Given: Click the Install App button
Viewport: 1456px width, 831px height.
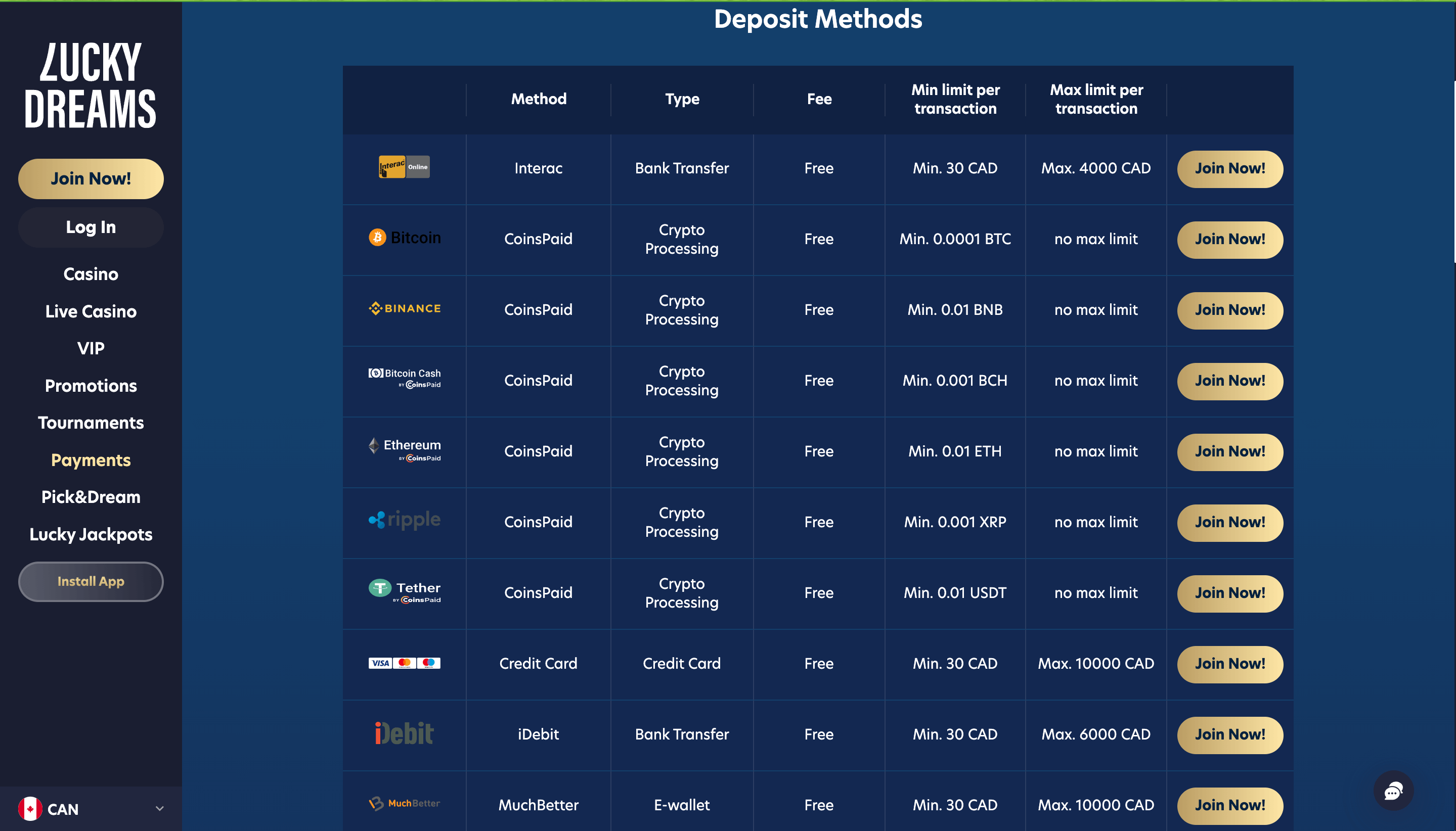Looking at the screenshot, I should (91, 582).
